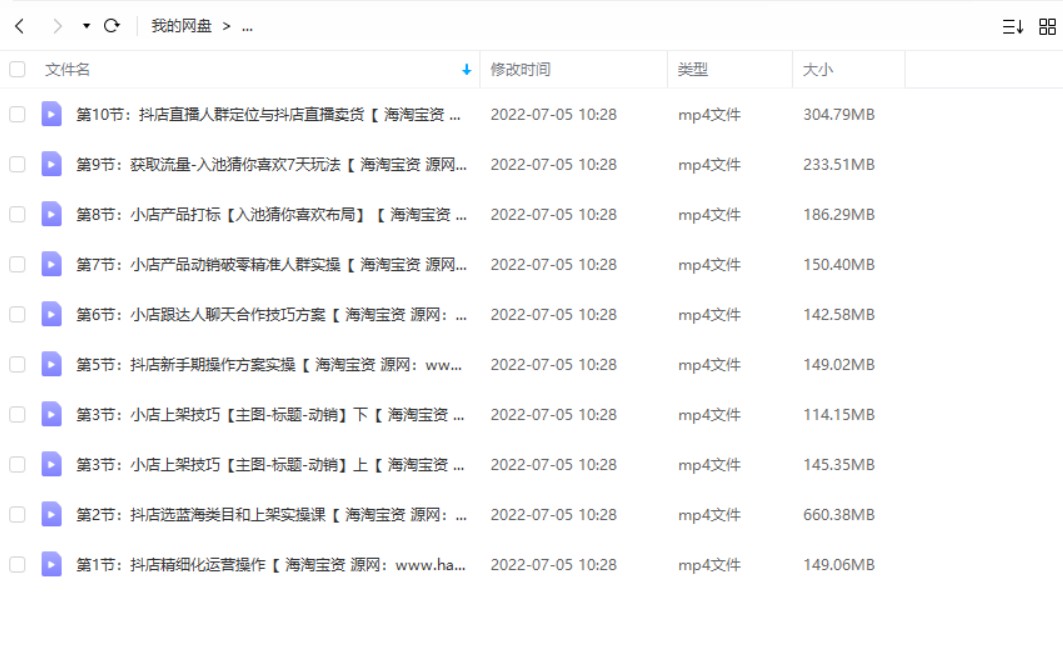Open 我的网盘 breadcrumb

(181, 26)
